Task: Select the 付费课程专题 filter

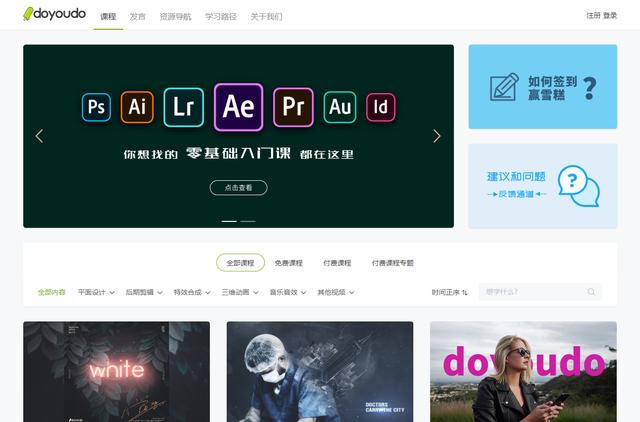Action: pos(393,263)
